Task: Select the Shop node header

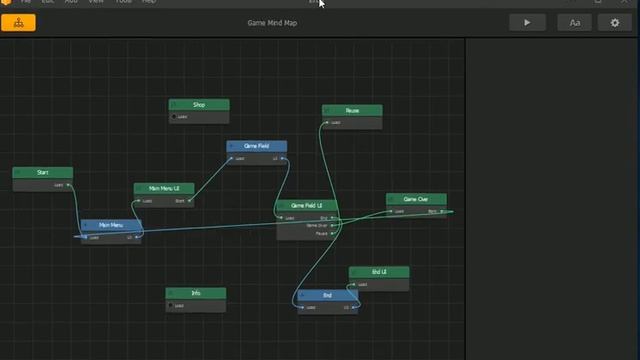Action: point(199,105)
